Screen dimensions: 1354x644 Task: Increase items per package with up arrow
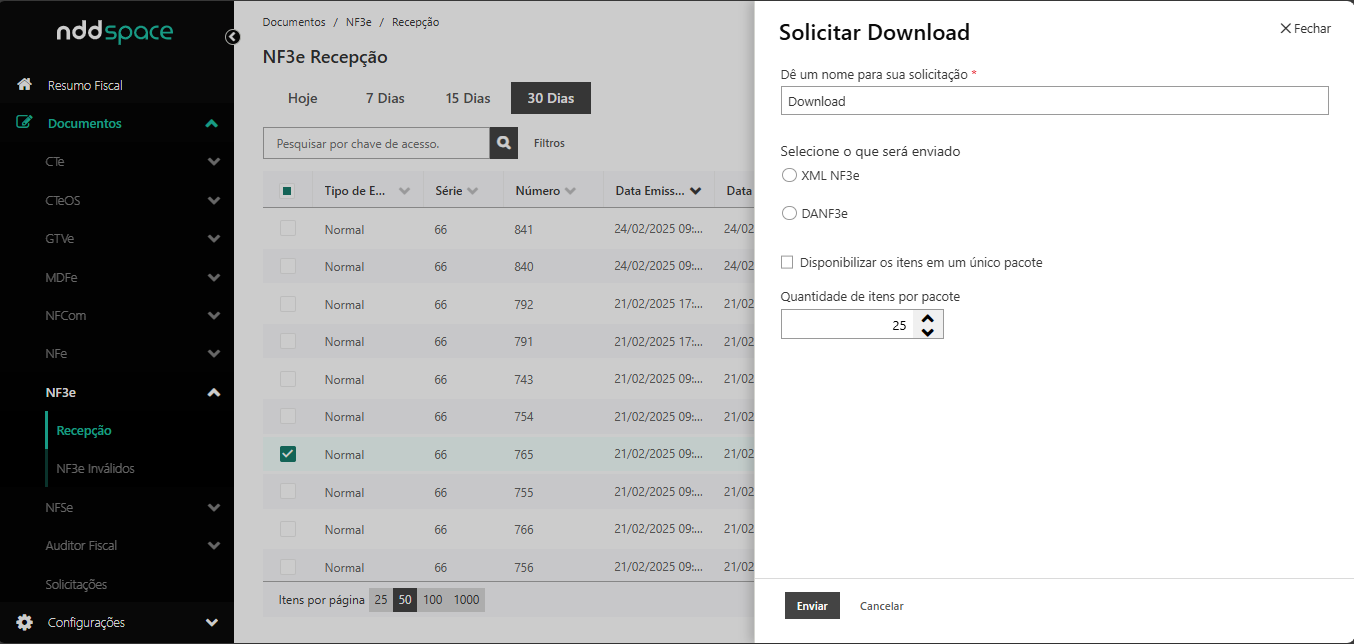[x=928, y=318]
